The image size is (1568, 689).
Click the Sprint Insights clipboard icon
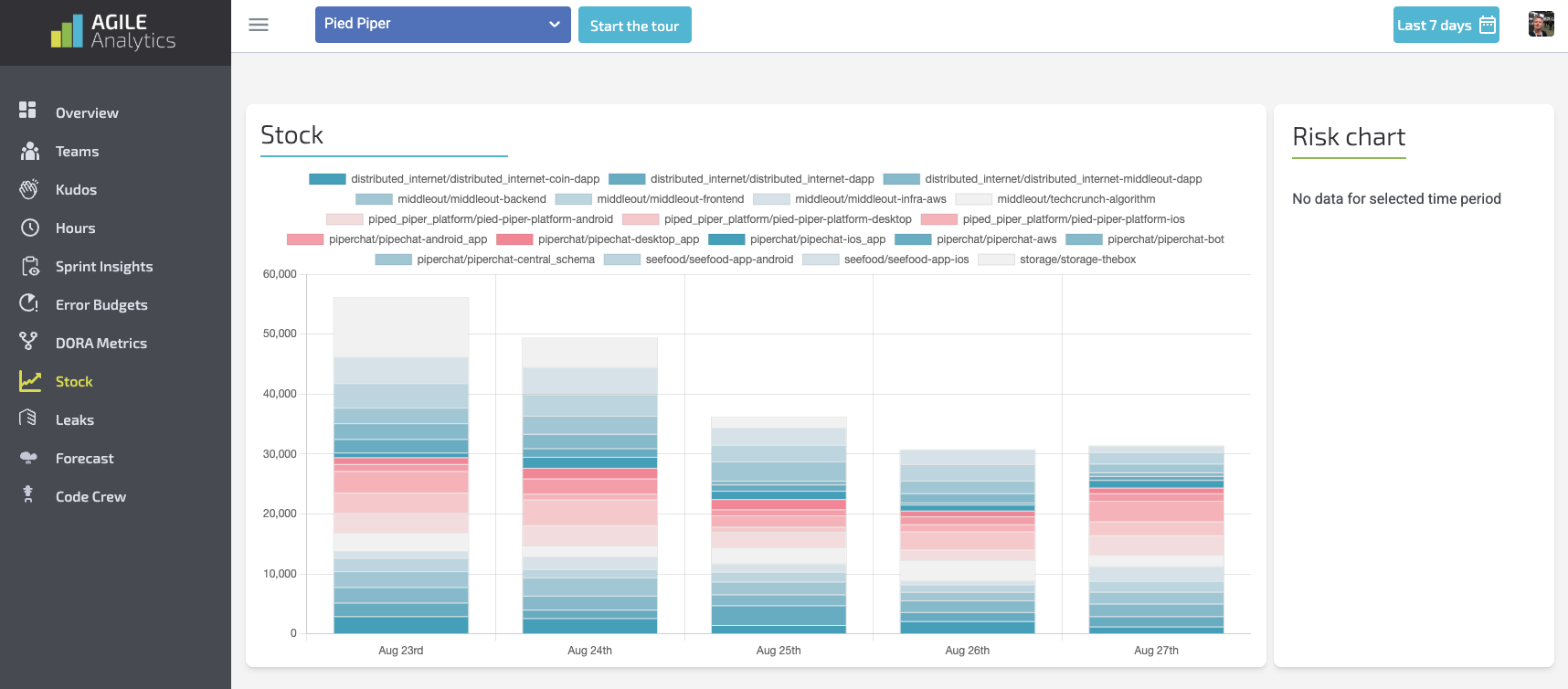click(29, 266)
